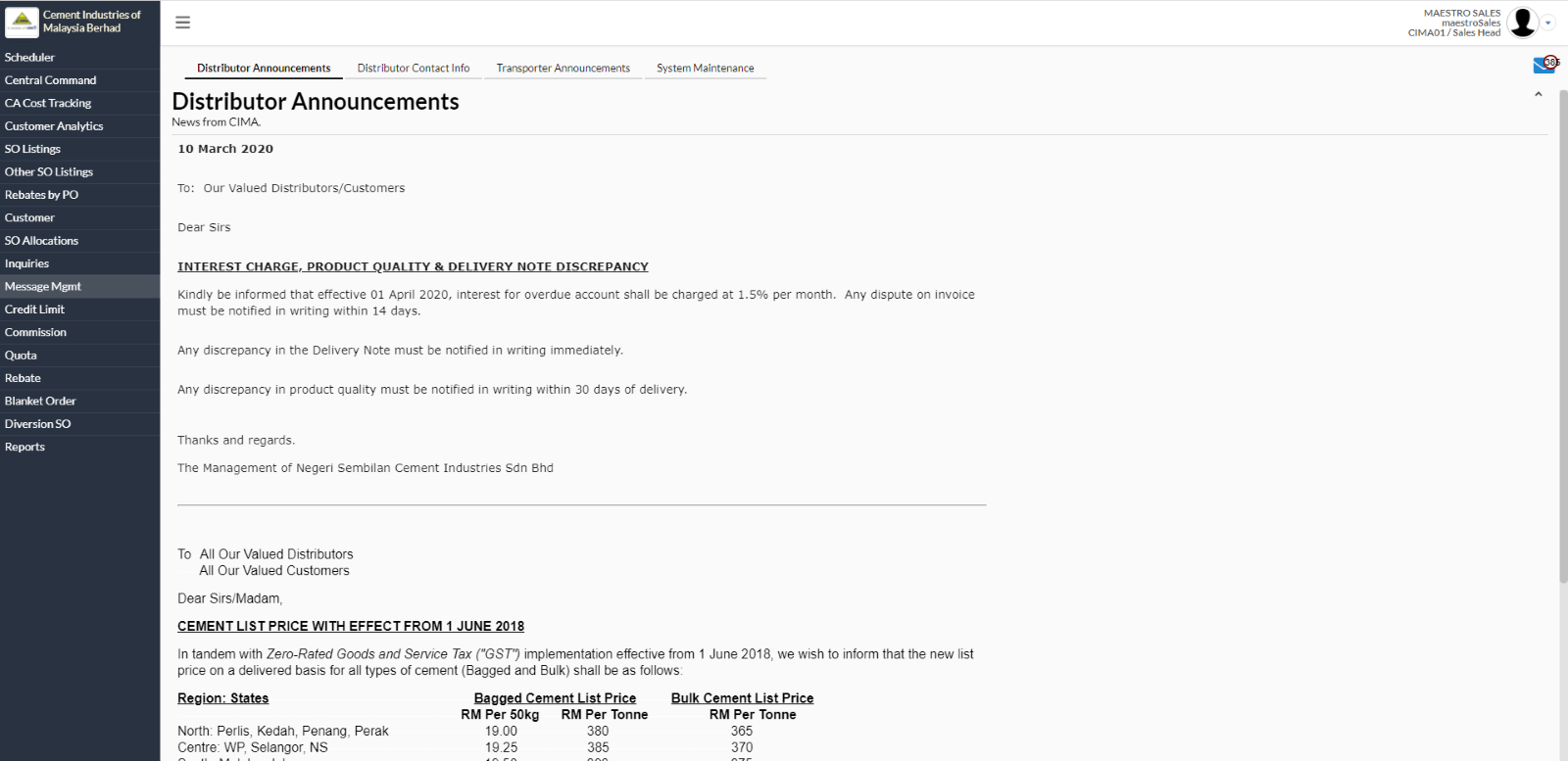Open System Maintenance tab
Image resolution: width=1568 pixels, height=761 pixels.
click(x=706, y=69)
